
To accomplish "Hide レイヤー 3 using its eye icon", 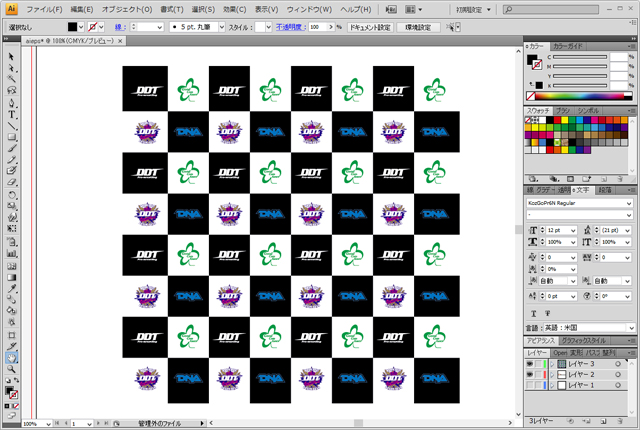I will tap(530, 364).
